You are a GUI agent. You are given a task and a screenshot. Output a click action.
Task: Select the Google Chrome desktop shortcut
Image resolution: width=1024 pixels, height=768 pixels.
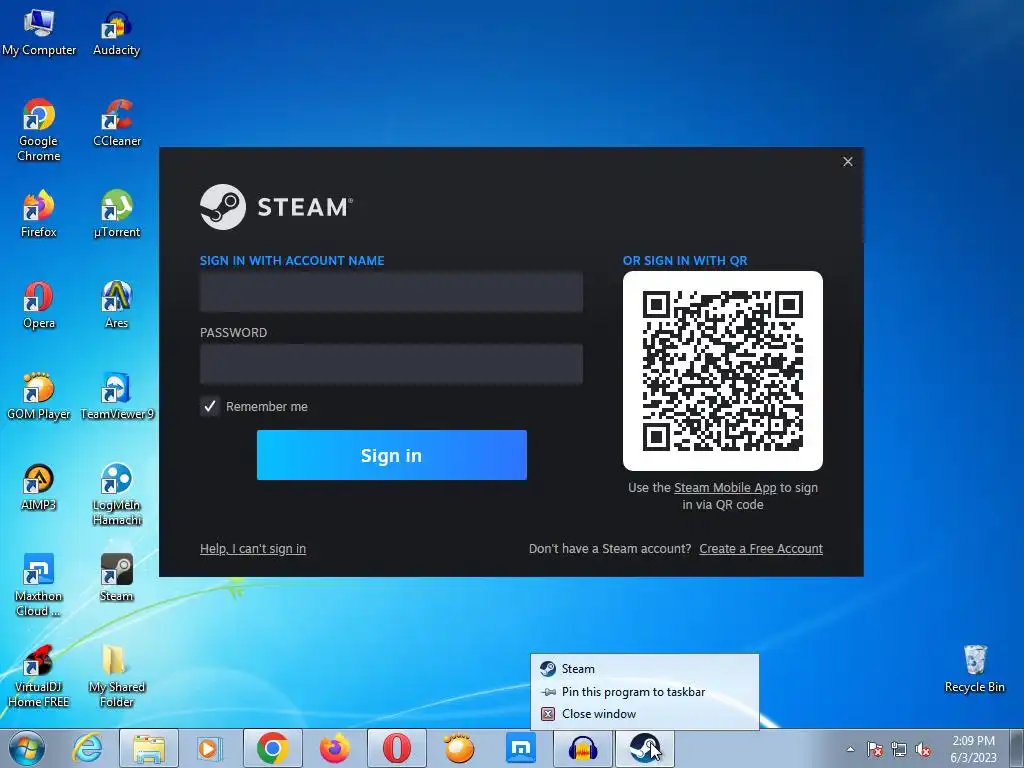tap(39, 130)
